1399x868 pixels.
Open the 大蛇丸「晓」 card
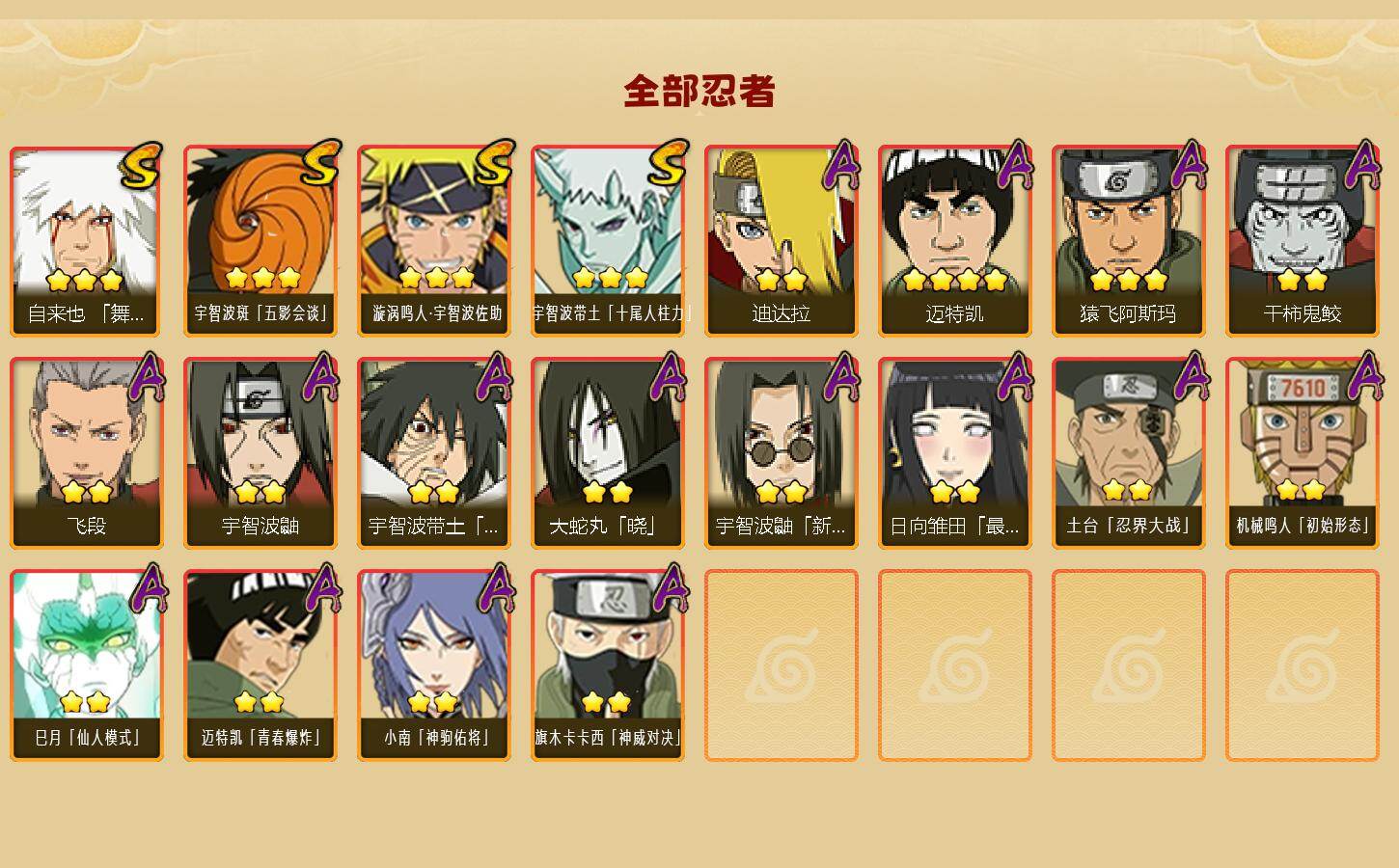click(x=608, y=453)
